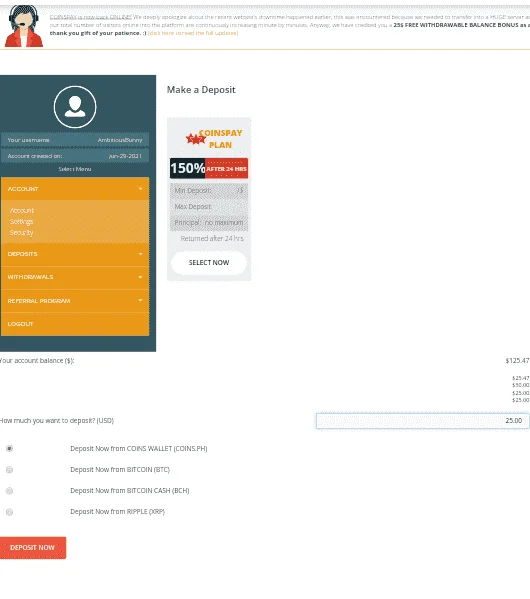This screenshot has width=530, height=599.
Task: Open the click here to read full updates link
Action: coord(193,33)
